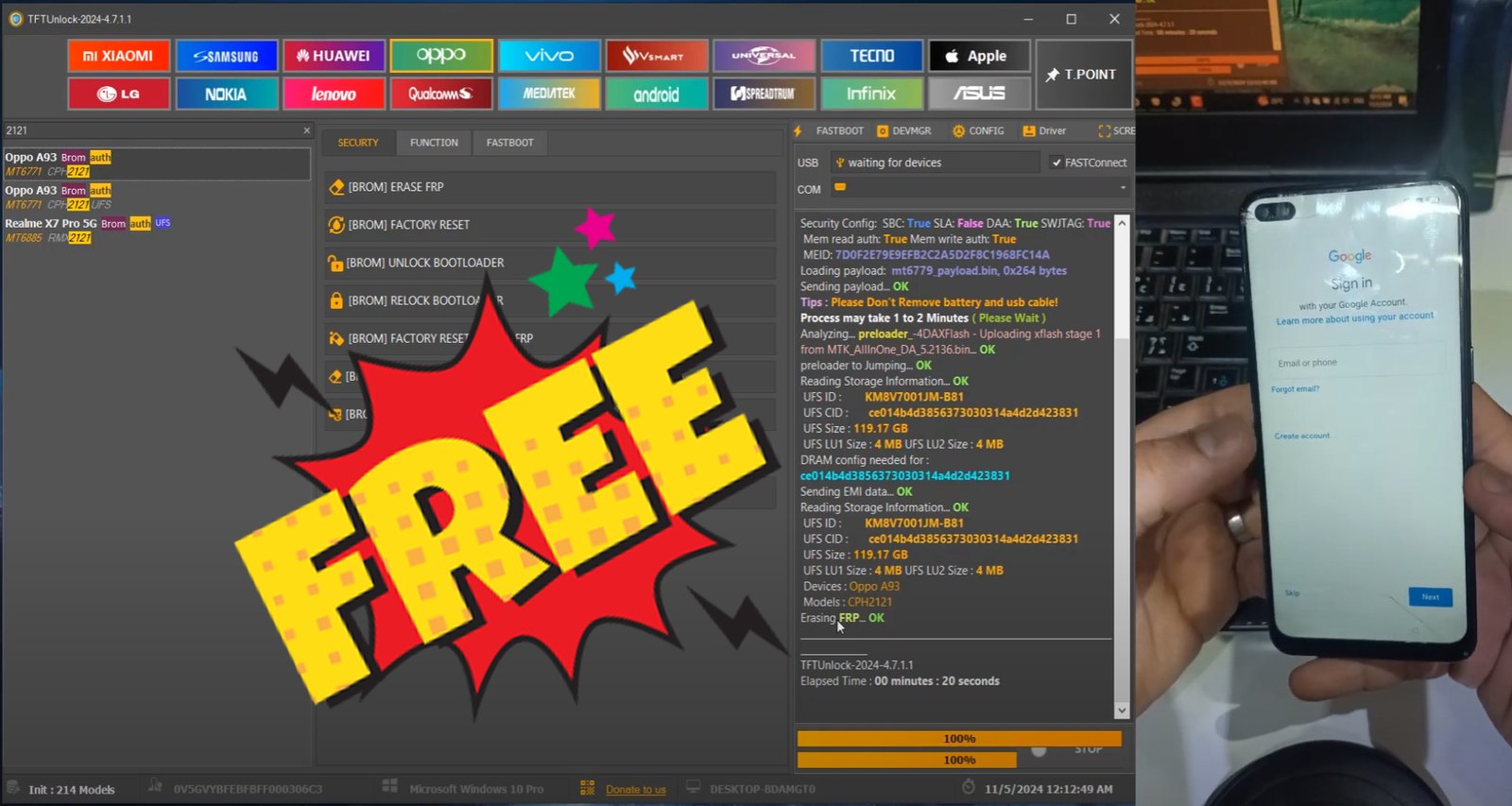
Task: Choose the MediaTek chipset button
Action: pyautogui.click(x=549, y=94)
